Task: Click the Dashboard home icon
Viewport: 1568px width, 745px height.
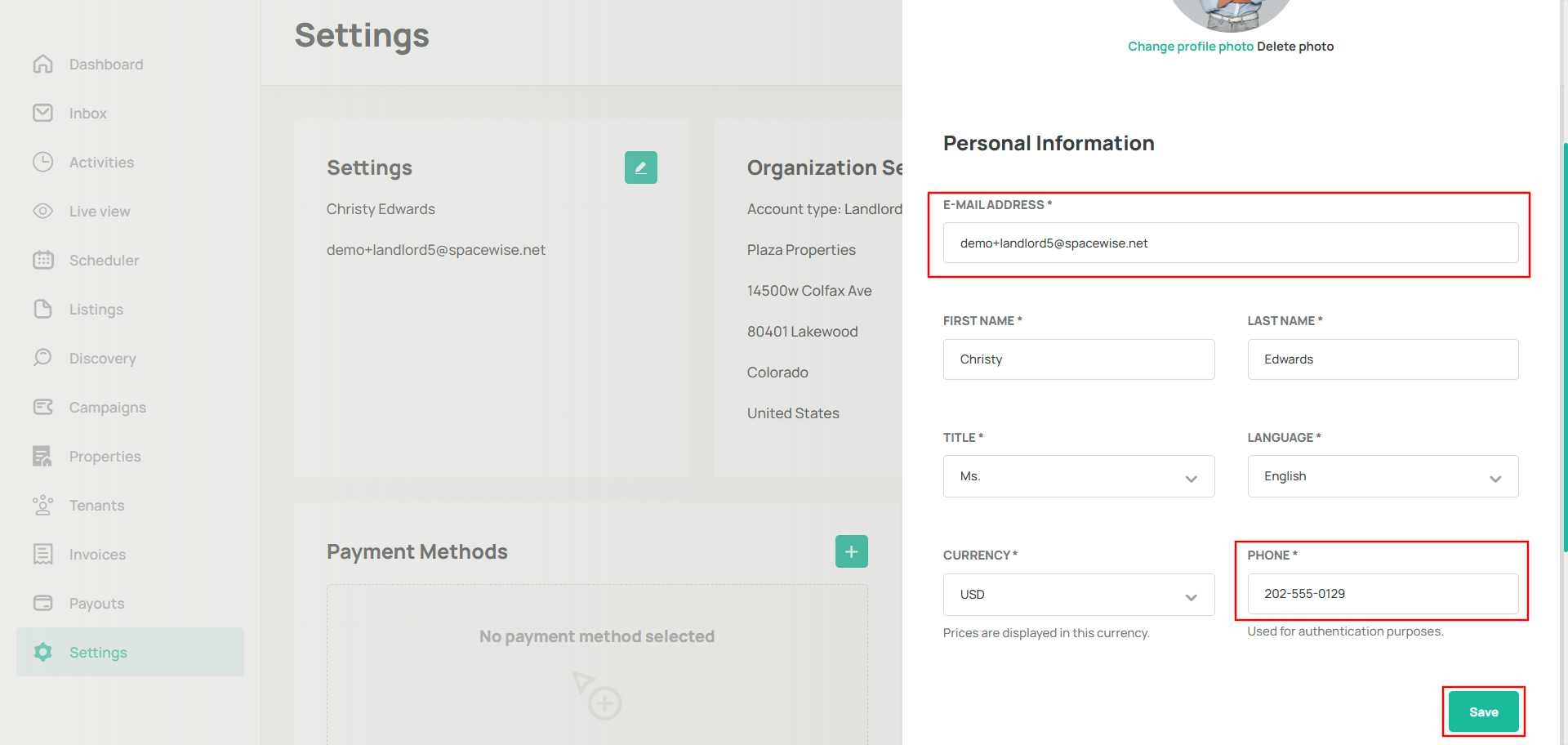Action: click(43, 64)
